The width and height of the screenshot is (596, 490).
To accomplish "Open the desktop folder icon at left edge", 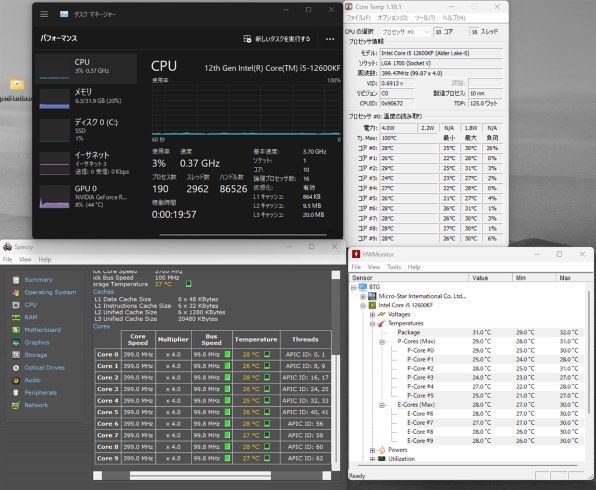I will 16,84.
